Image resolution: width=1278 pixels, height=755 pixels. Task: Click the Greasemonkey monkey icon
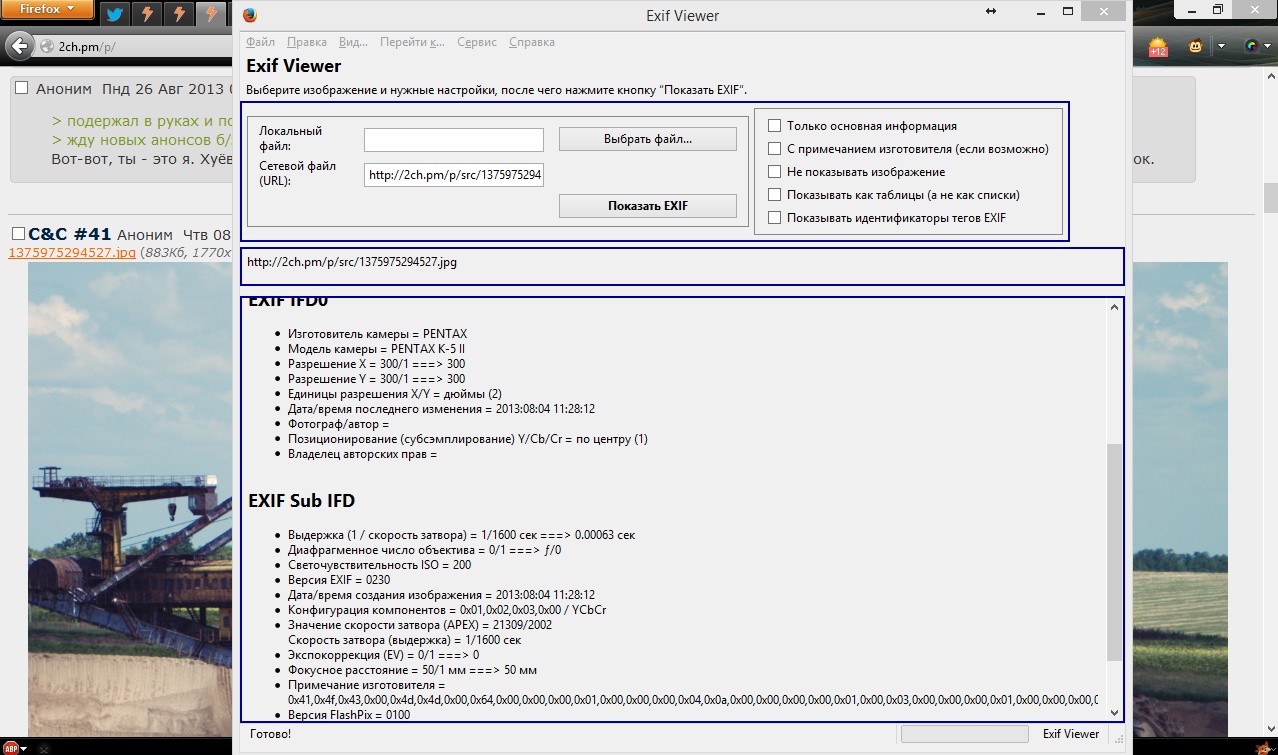1196,46
